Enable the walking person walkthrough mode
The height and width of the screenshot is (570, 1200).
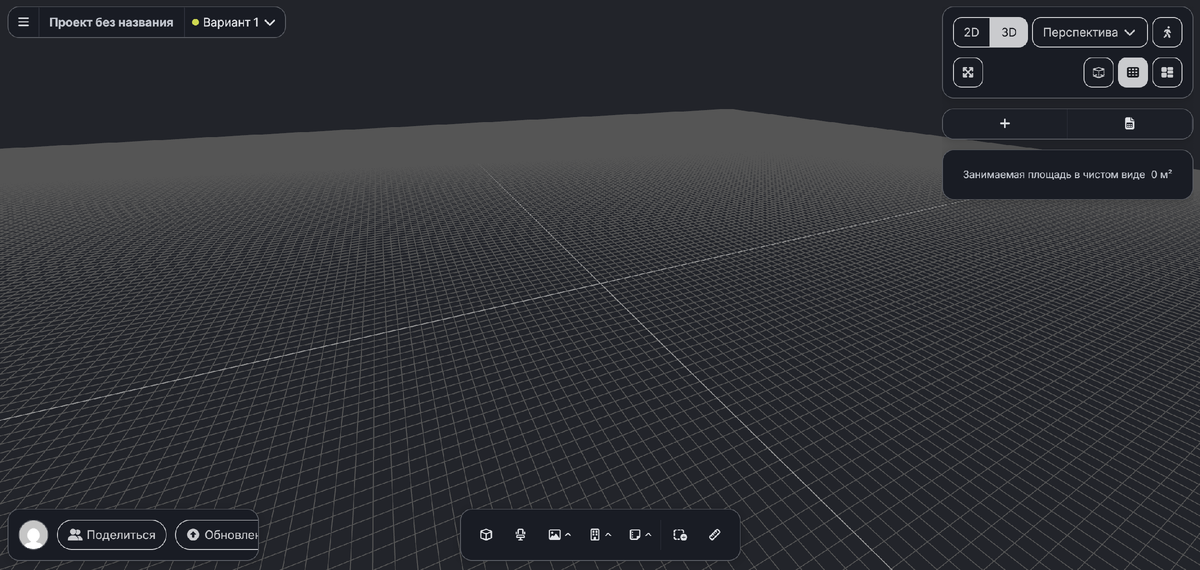pyautogui.click(x=1167, y=32)
